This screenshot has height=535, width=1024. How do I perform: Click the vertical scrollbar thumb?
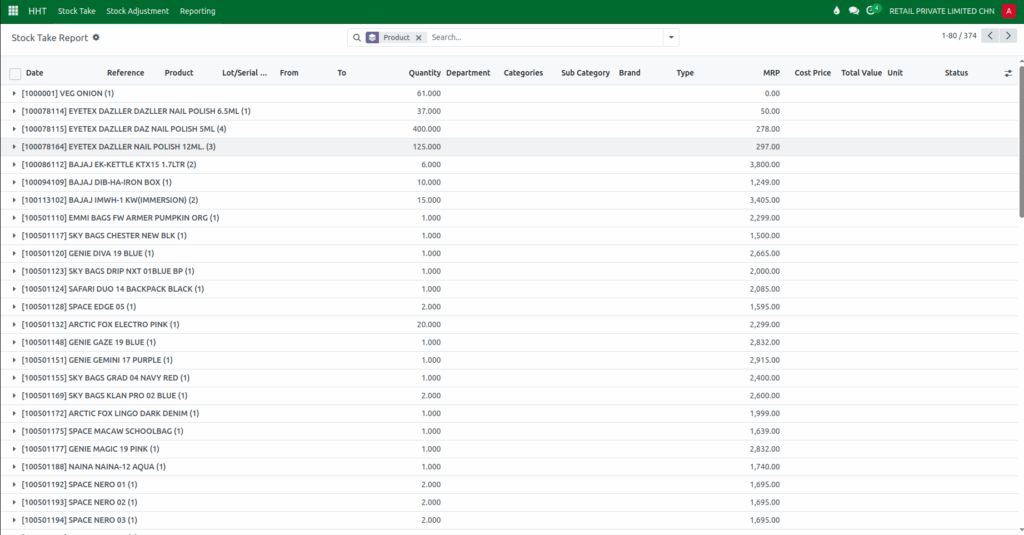1021,140
